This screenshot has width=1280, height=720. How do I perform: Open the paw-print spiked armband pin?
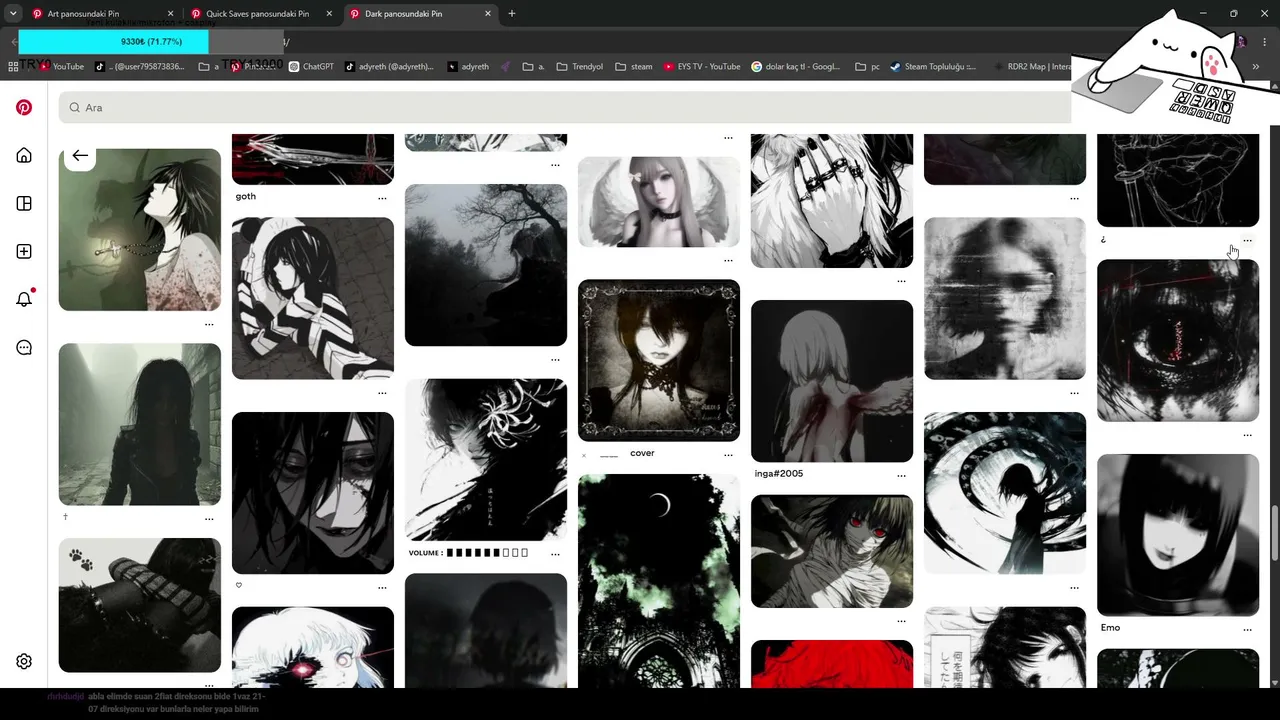click(x=140, y=605)
